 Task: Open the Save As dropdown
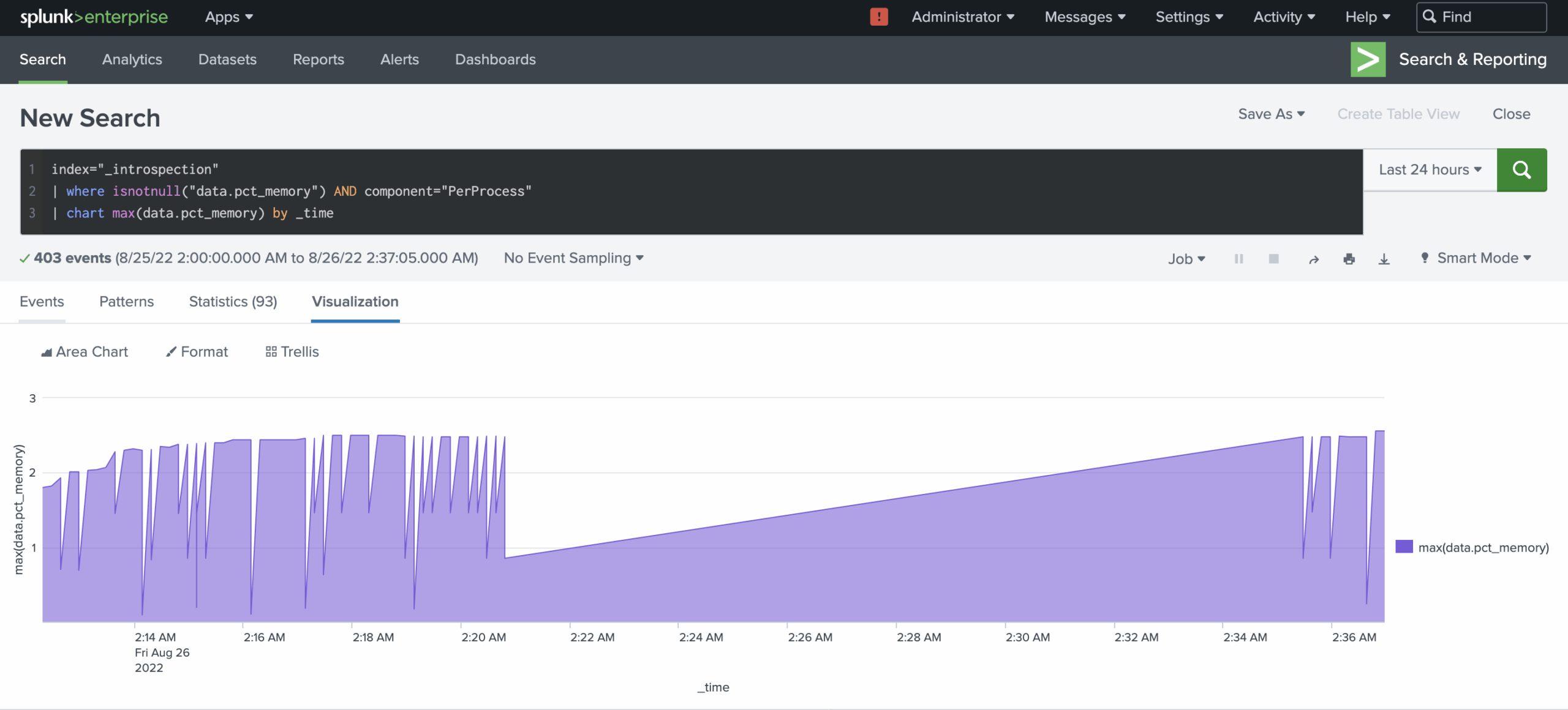(x=1271, y=114)
